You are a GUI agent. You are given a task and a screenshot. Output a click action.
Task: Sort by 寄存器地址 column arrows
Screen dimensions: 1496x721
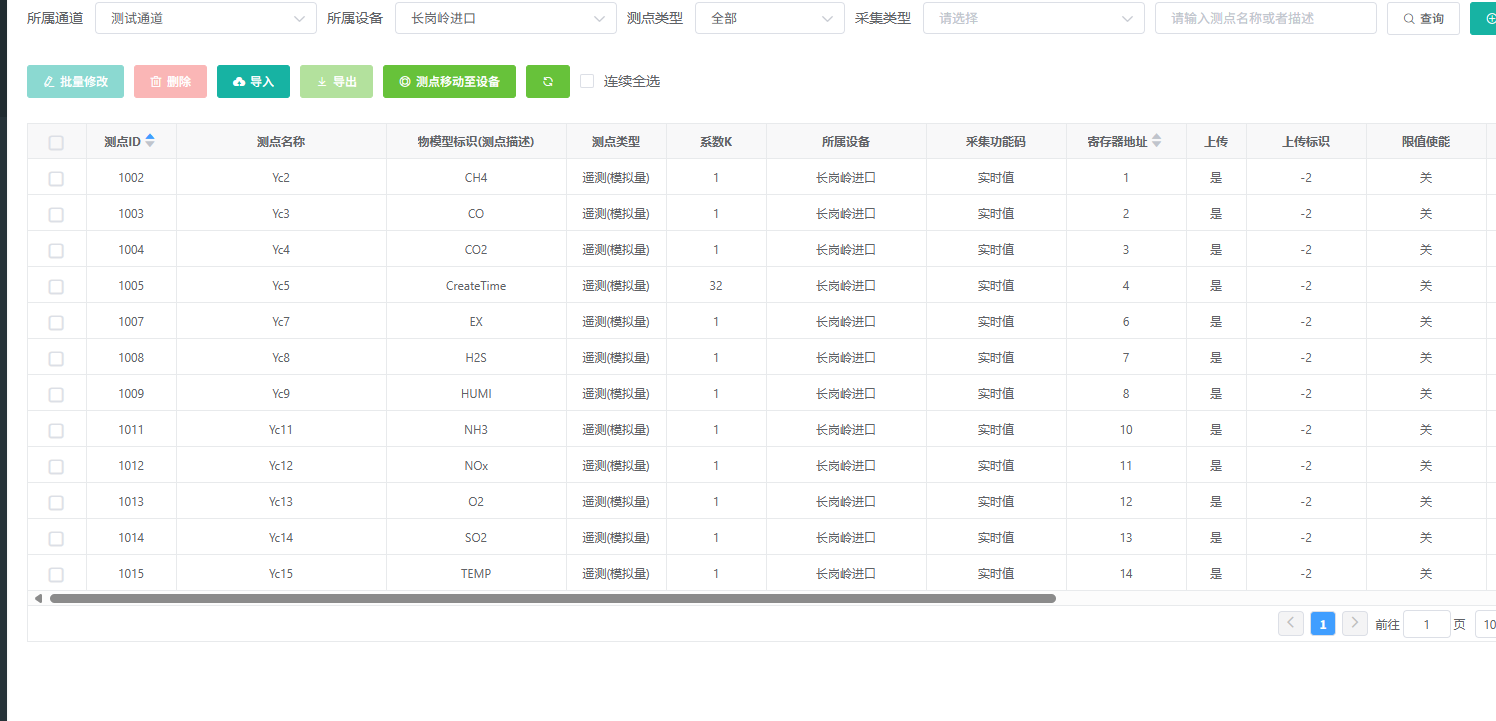tap(1157, 142)
